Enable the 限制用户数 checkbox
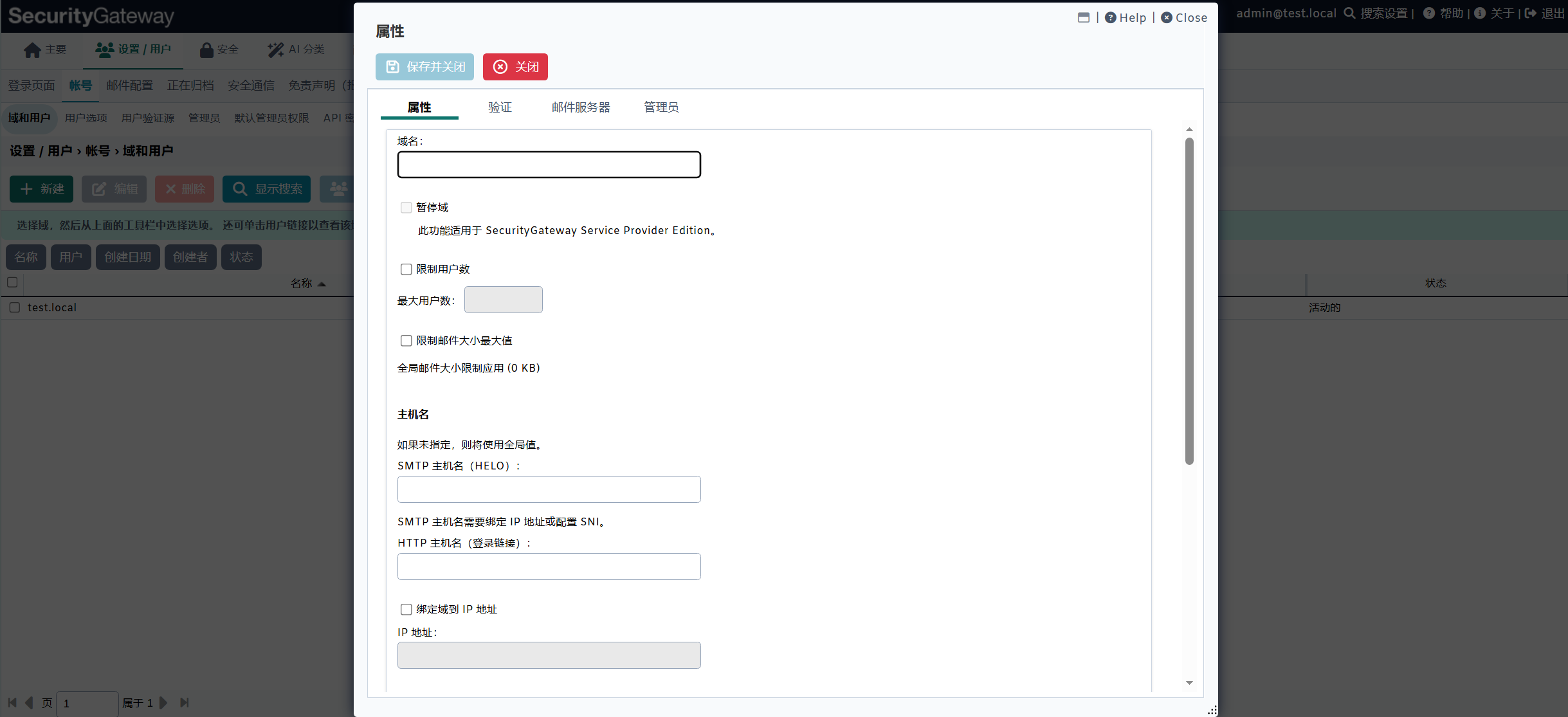 point(406,269)
